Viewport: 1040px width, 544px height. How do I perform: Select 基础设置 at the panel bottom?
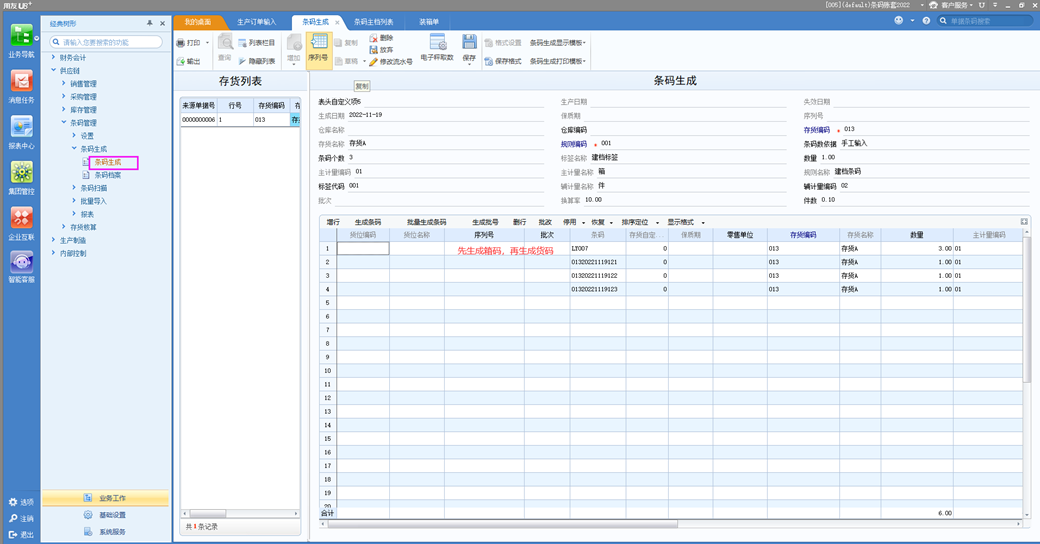[106, 515]
